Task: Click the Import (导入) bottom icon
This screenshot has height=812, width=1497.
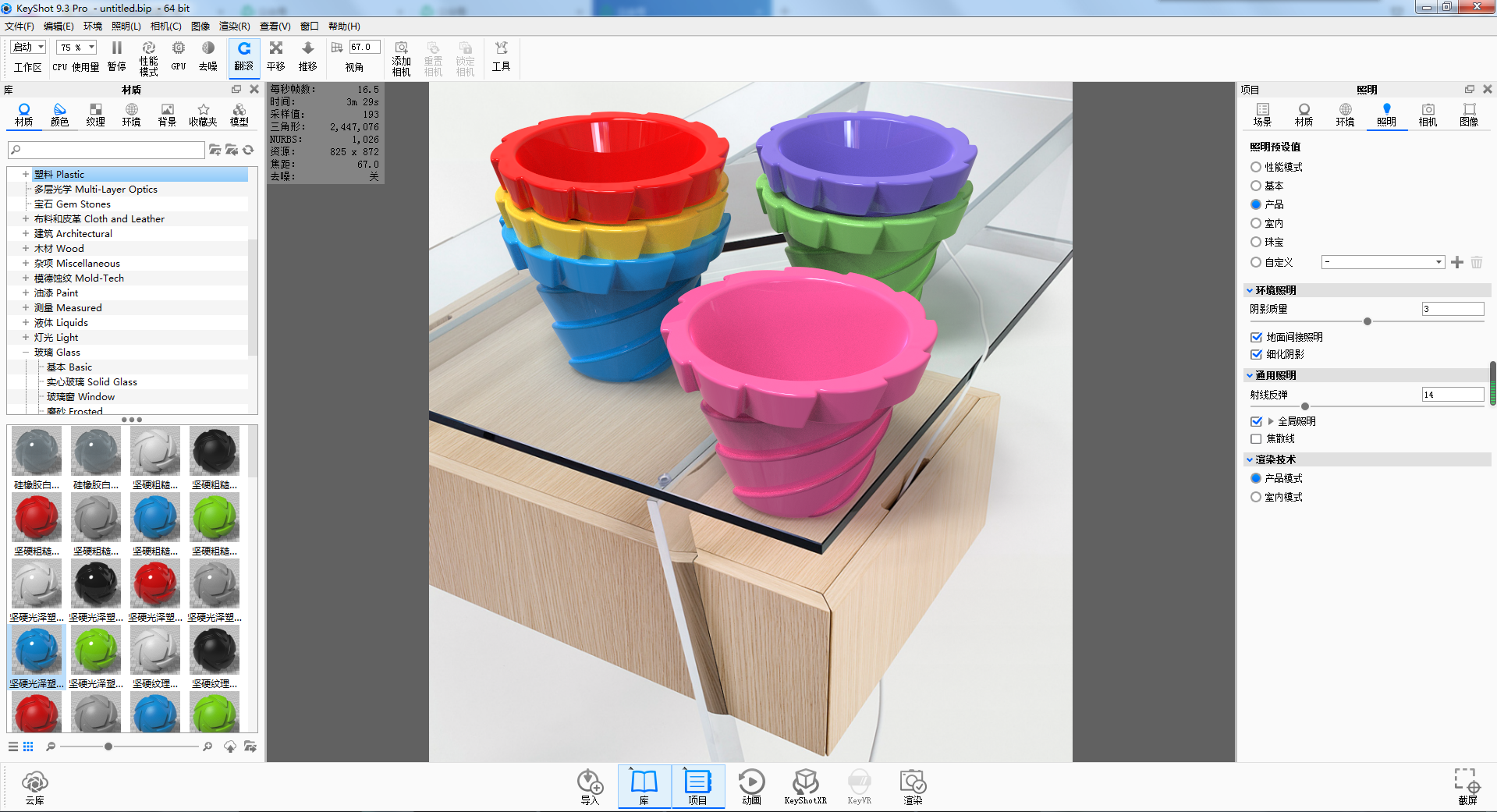Action: click(x=590, y=787)
